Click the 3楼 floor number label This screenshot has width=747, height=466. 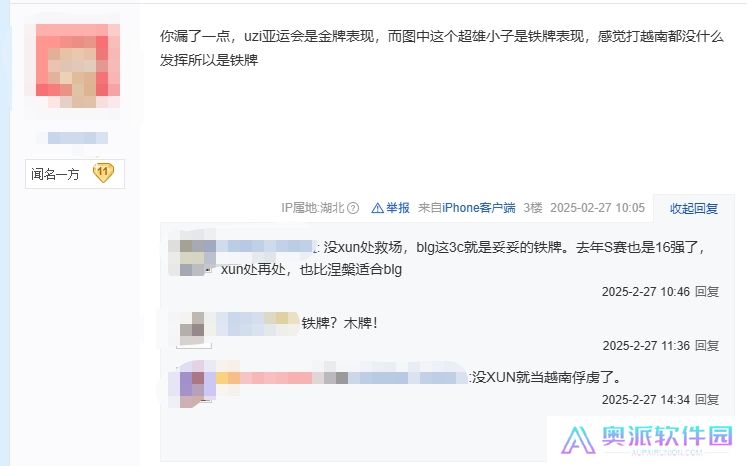tap(533, 208)
